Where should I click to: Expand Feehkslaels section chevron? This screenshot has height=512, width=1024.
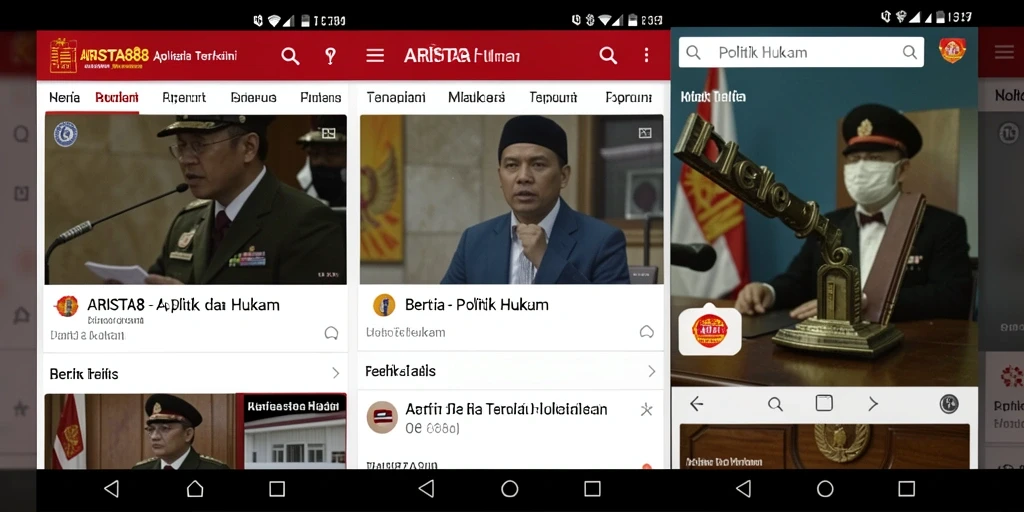[651, 371]
